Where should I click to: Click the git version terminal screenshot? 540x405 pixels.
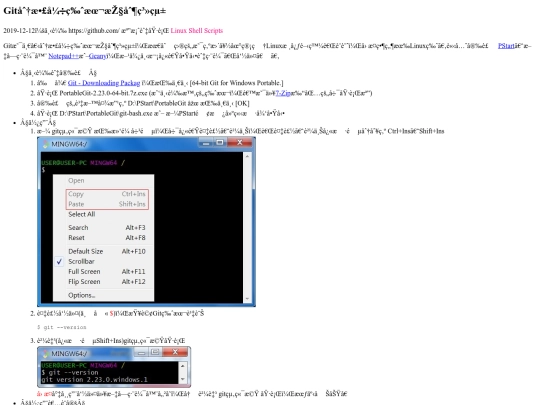114,367
